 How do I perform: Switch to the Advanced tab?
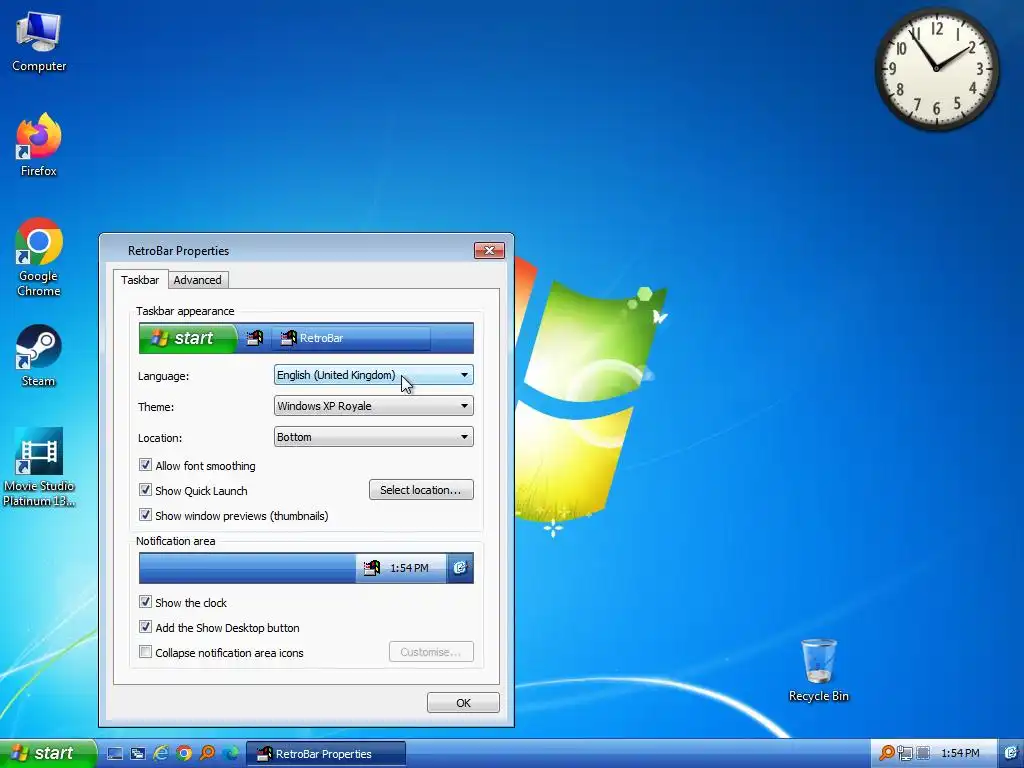(197, 280)
